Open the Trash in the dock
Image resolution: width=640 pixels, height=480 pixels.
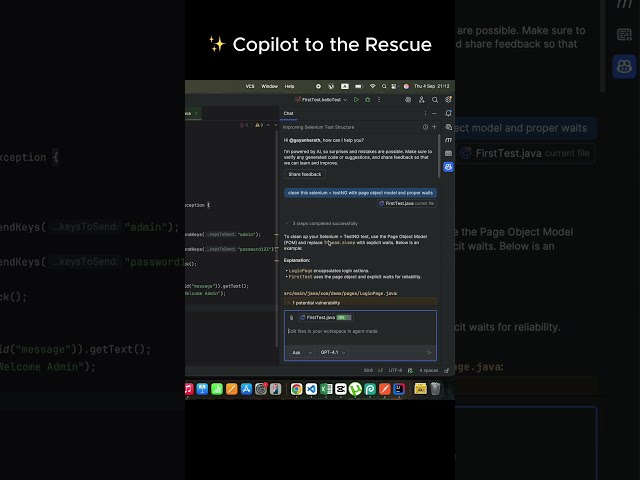point(436,389)
